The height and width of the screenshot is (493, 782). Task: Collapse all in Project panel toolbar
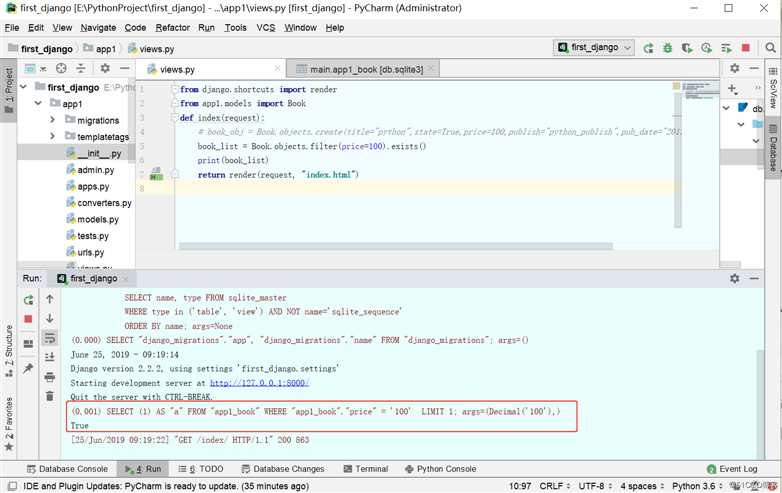pyautogui.click(x=81, y=68)
